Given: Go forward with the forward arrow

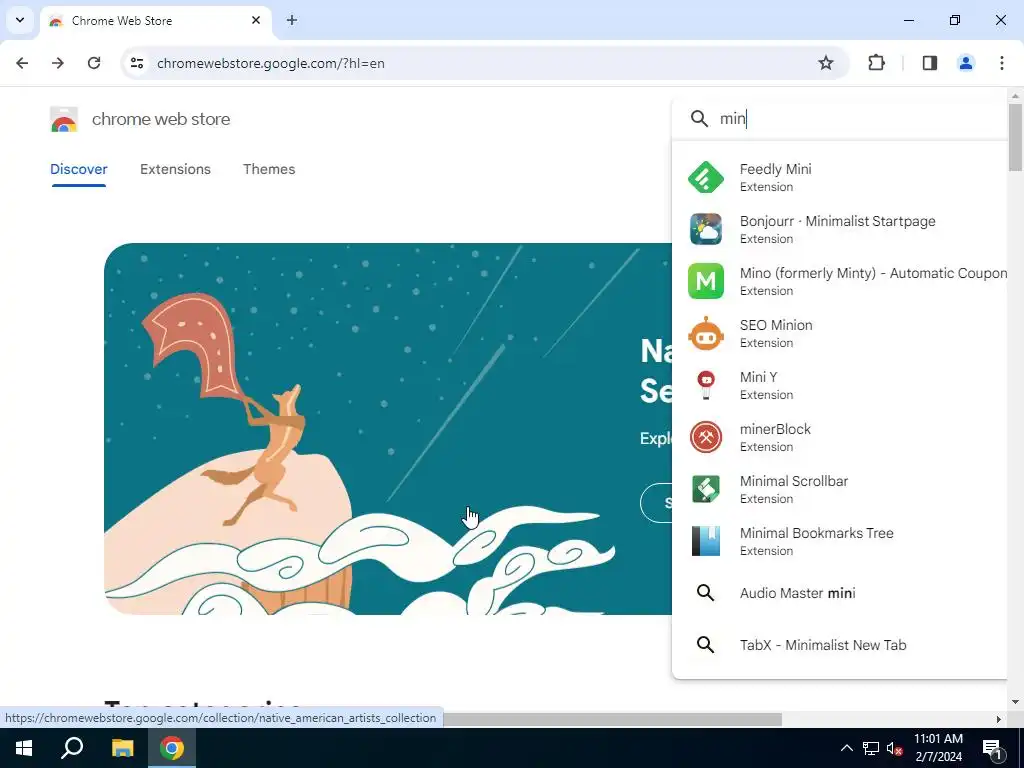Looking at the screenshot, I should (x=58, y=63).
